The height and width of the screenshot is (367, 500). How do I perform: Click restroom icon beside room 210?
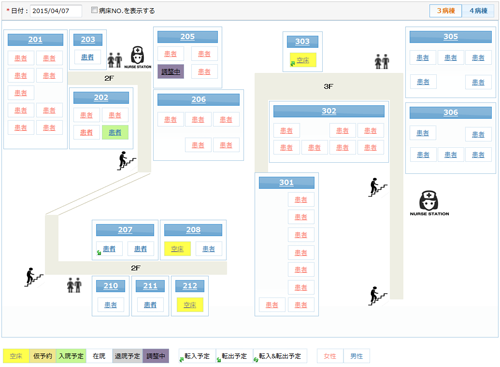(74, 285)
